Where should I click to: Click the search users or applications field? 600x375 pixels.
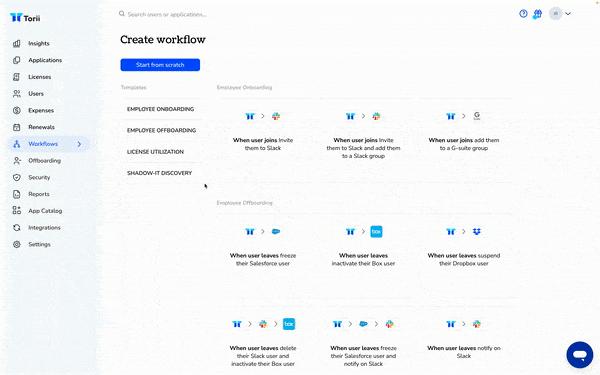tap(167, 14)
